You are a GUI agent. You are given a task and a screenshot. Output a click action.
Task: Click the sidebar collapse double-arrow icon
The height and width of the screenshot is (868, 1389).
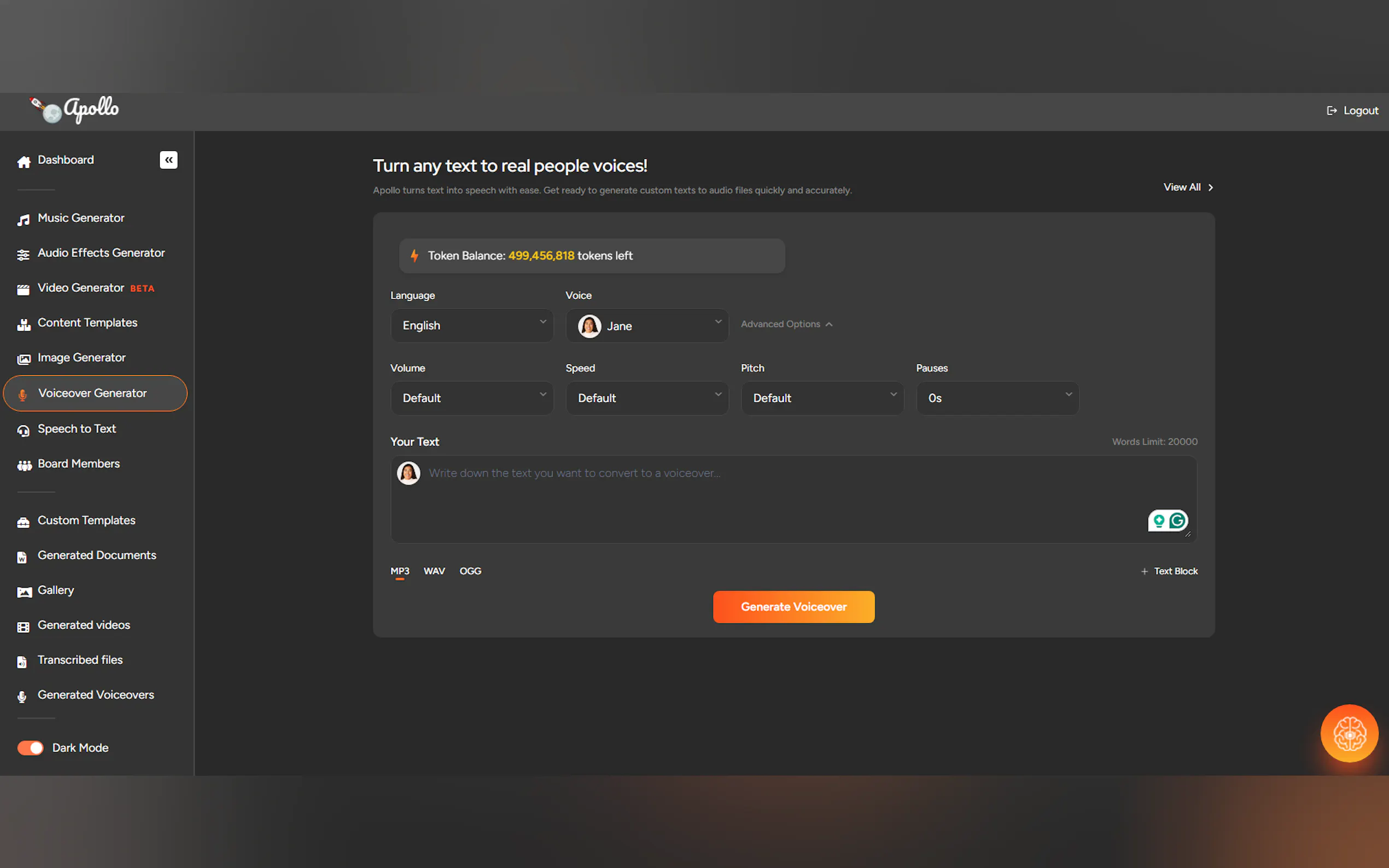[168, 160]
